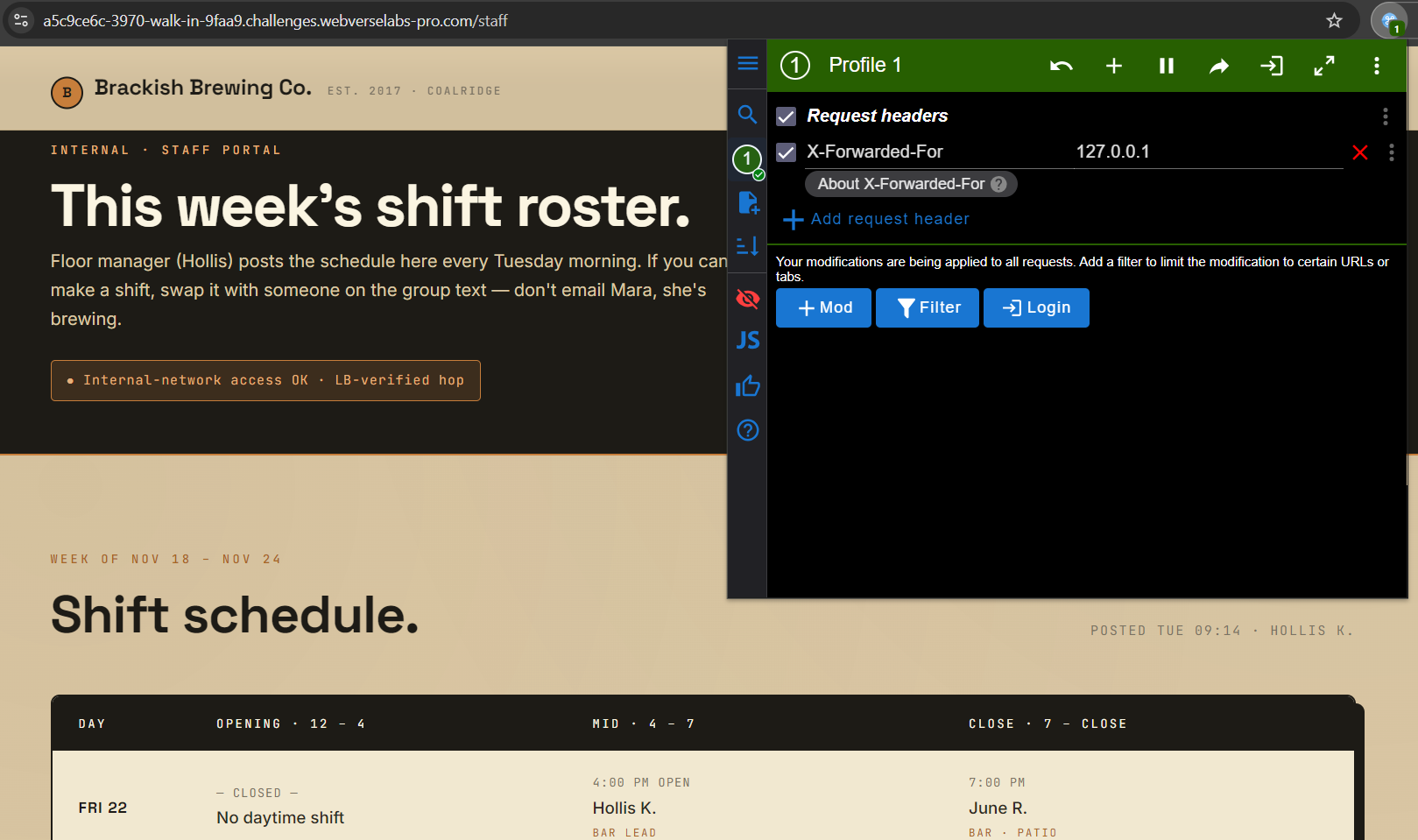Click the thumbs-up rating icon

coord(748,385)
